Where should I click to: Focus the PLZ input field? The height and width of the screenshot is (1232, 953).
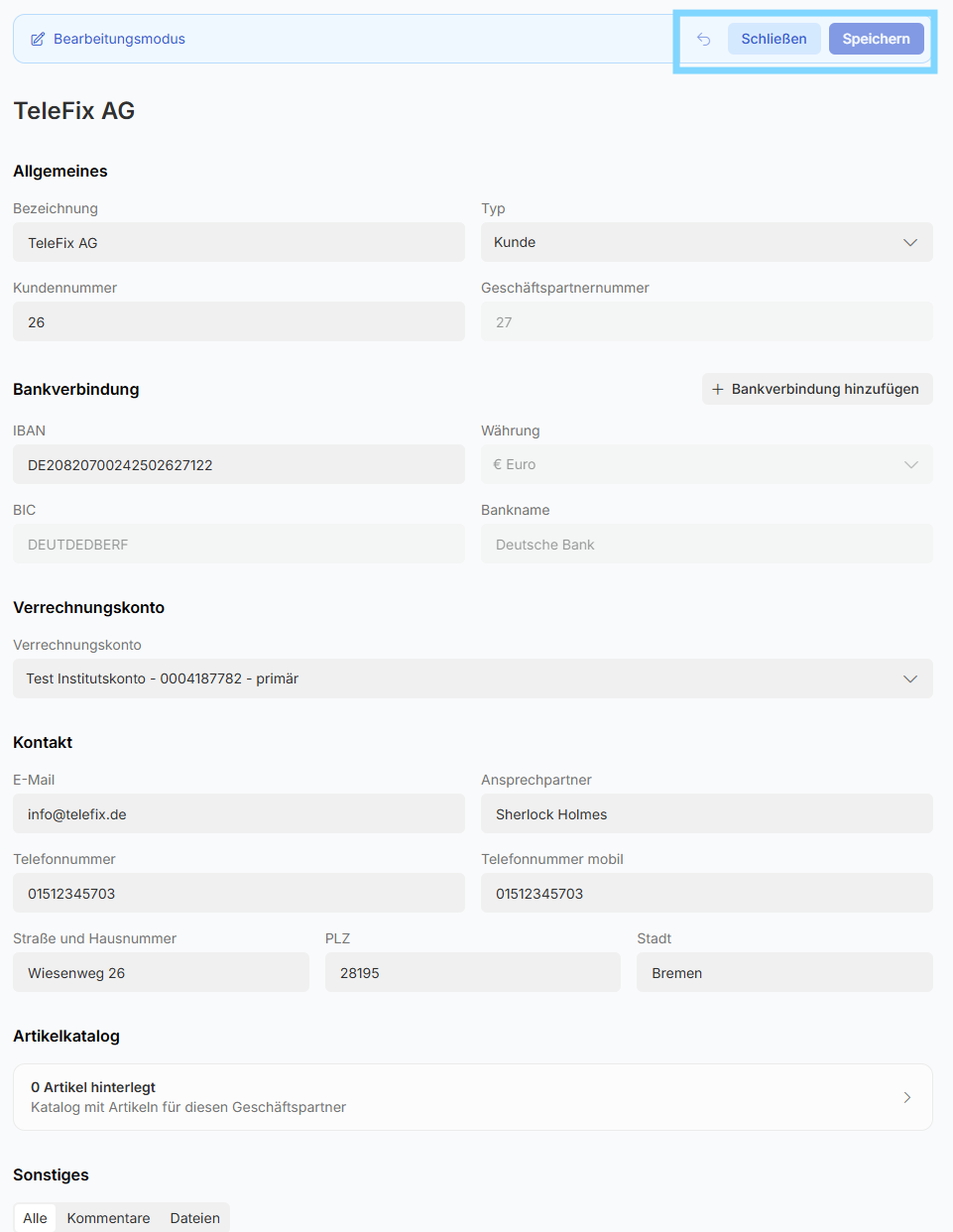(472, 973)
